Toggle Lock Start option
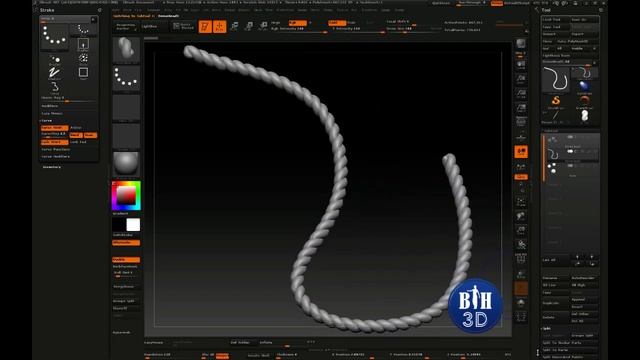Image resolution: width=640 pixels, height=360 pixels. pyautogui.click(x=54, y=142)
